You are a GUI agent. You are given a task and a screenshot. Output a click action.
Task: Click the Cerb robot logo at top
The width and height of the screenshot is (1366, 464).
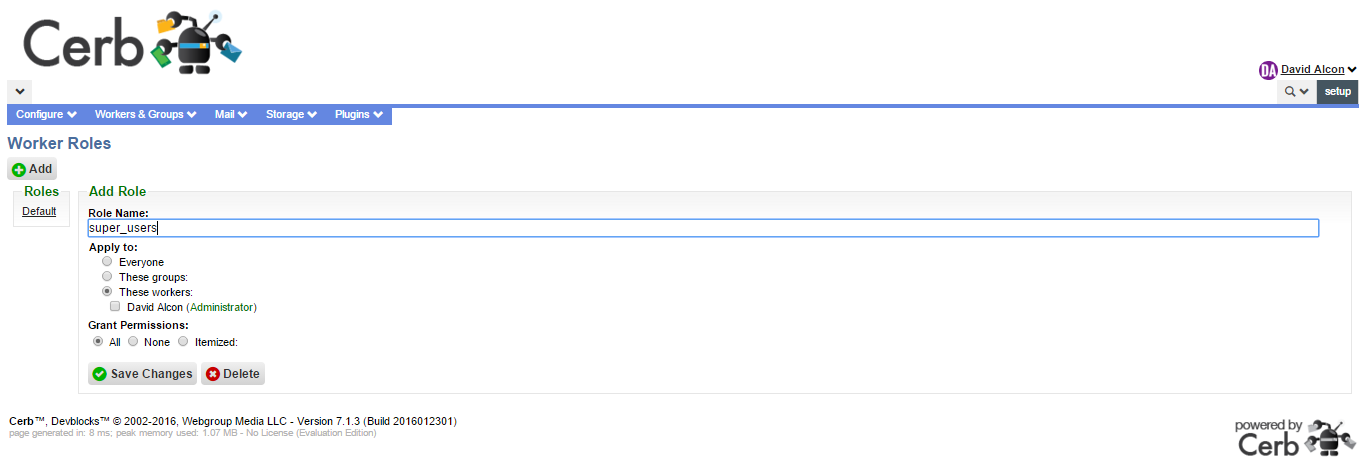click(133, 44)
